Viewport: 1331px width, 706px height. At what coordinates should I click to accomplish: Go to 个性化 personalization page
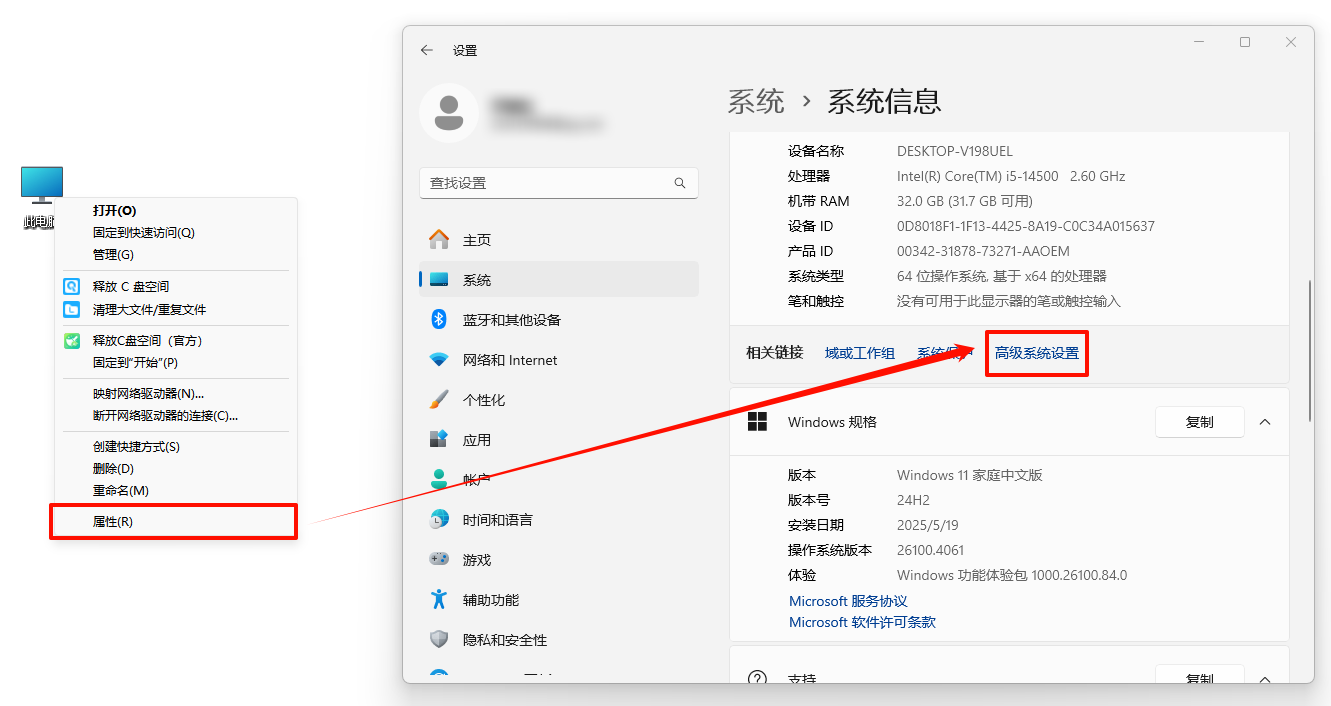483,400
